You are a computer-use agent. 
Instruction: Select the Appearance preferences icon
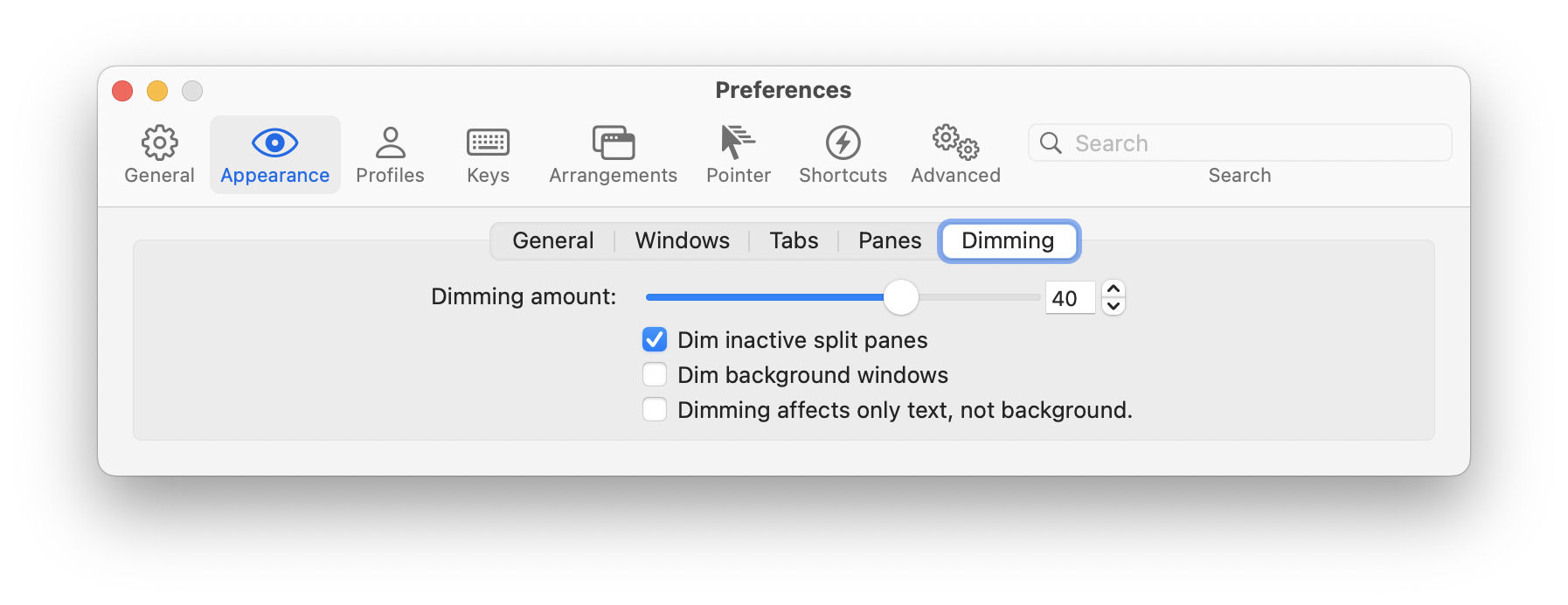tap(274, 154)
